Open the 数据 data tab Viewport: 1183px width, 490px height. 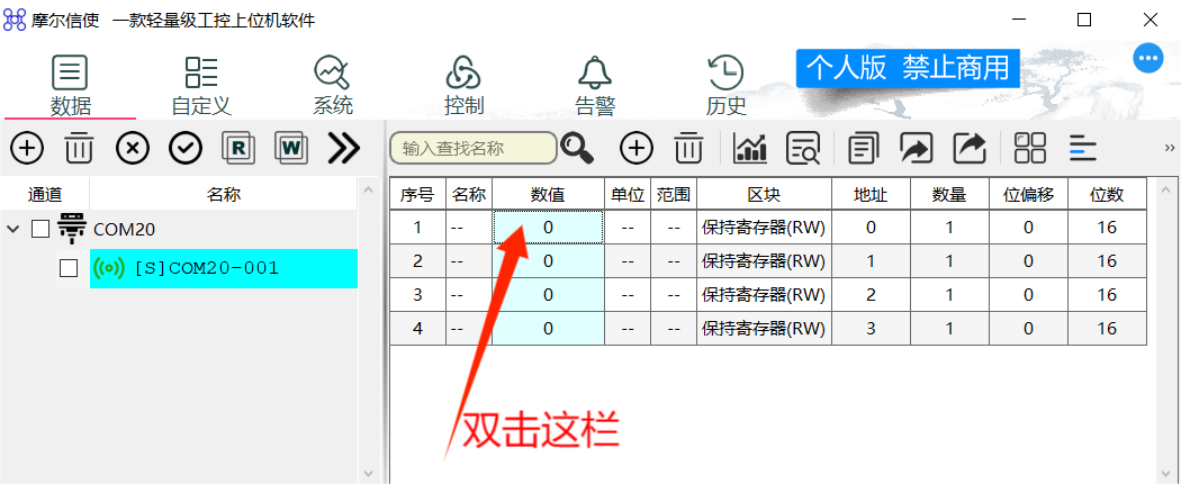pyautogui.click(x=70, y=85)
